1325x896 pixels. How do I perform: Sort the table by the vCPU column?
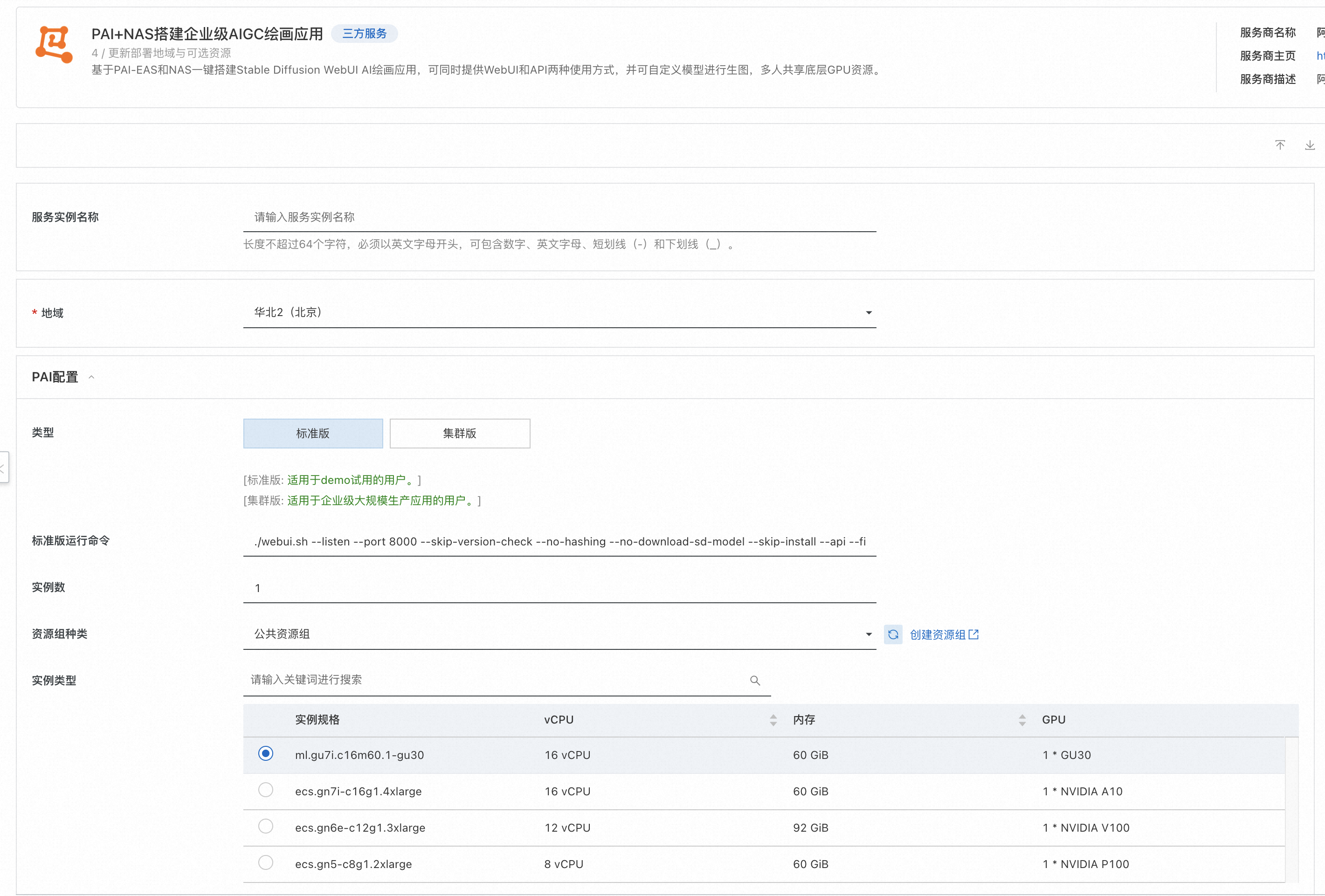(773, 720)
